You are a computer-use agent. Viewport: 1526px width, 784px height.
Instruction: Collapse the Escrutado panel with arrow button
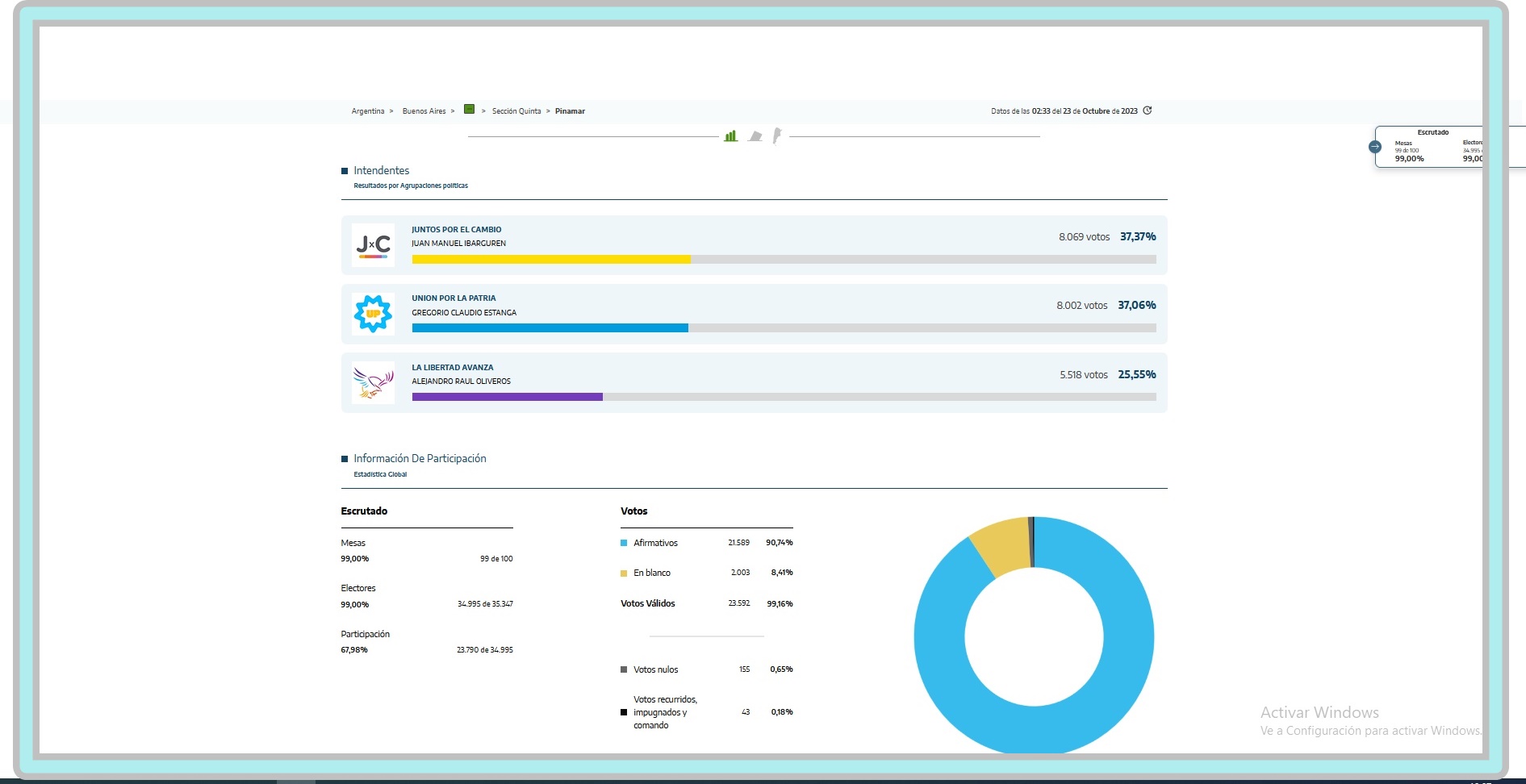[x=1375, y=147]
